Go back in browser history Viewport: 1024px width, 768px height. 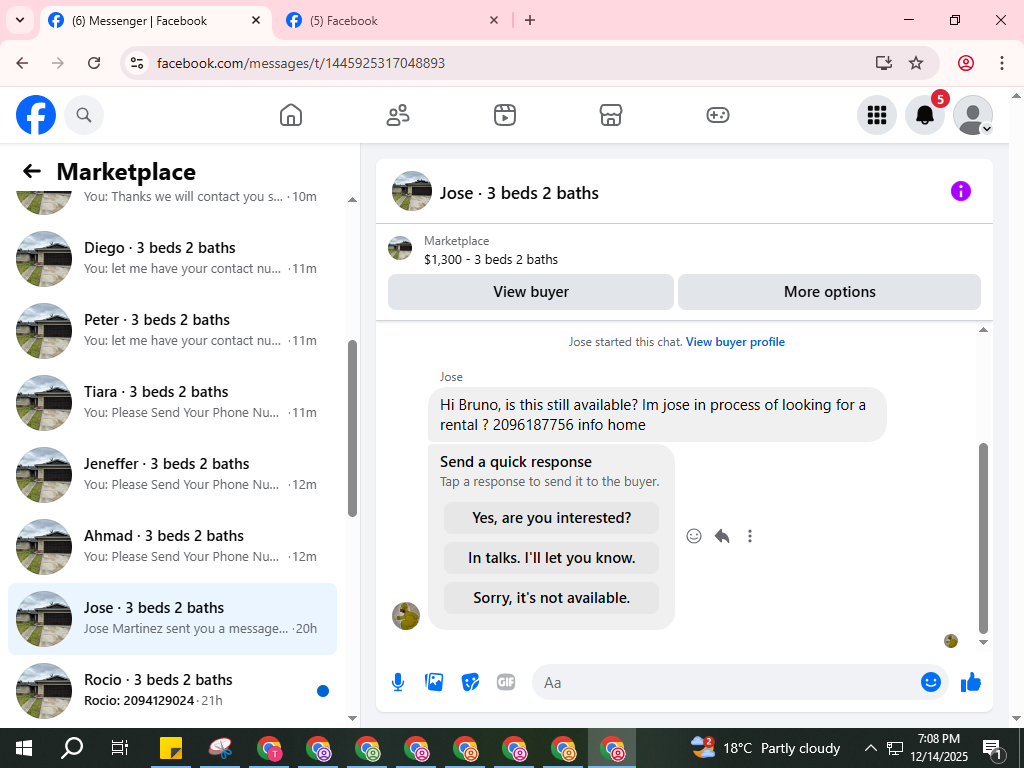[22, 63]
